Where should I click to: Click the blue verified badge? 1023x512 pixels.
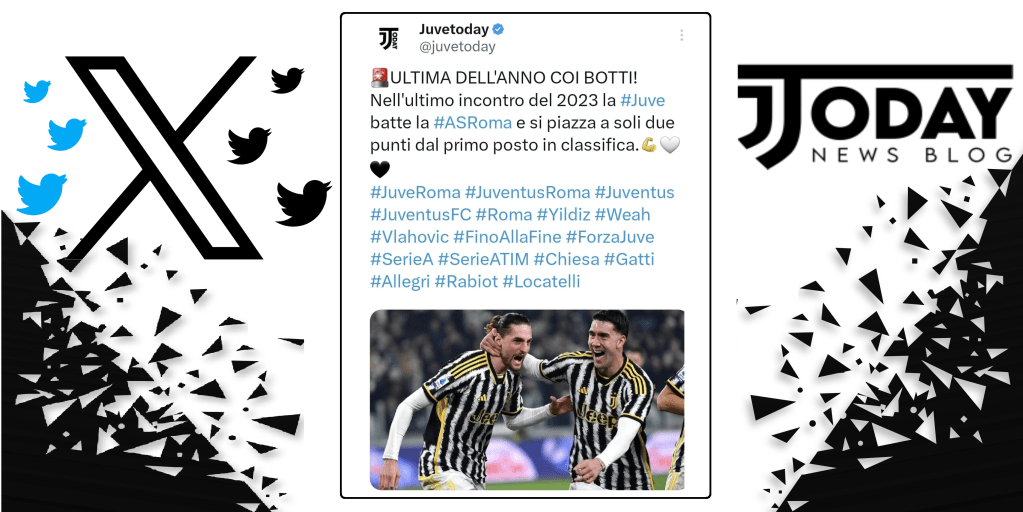point(498,29)
